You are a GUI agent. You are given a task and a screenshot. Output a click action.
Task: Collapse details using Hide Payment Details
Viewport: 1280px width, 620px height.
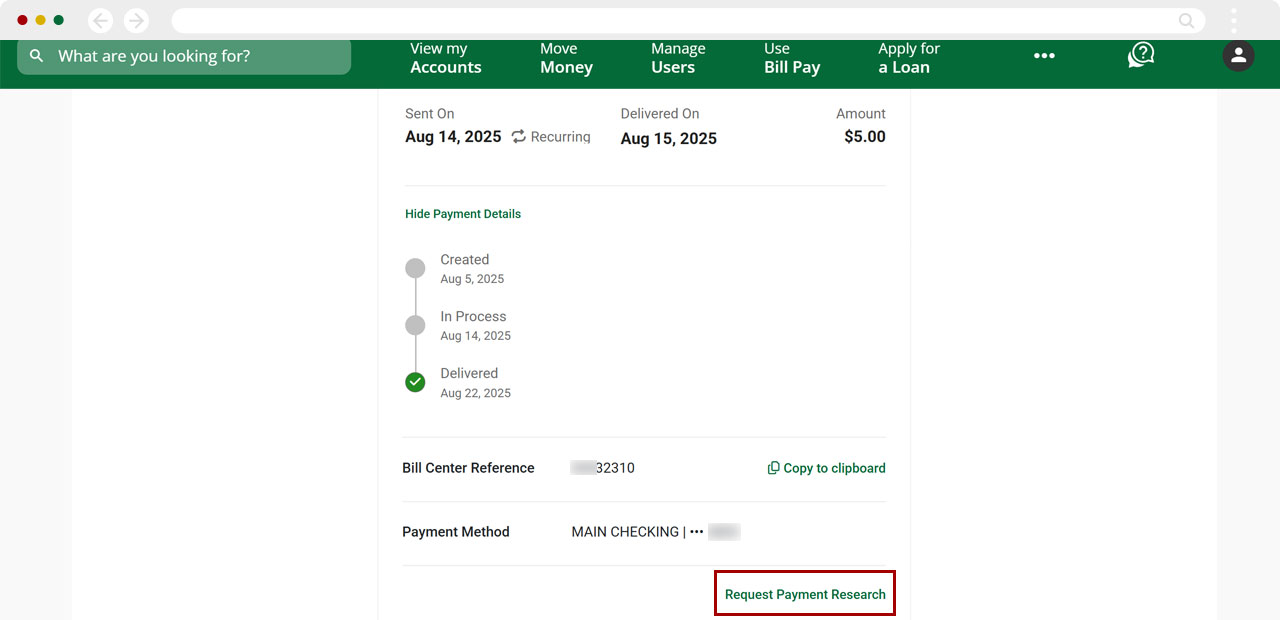[462, 213]
